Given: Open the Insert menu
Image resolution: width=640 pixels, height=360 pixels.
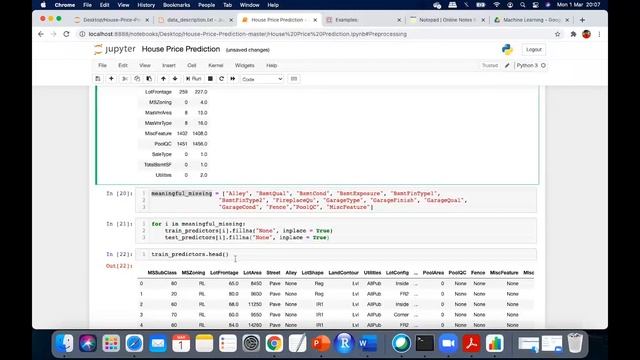Looking at the screenshot, I should (169, 65).
